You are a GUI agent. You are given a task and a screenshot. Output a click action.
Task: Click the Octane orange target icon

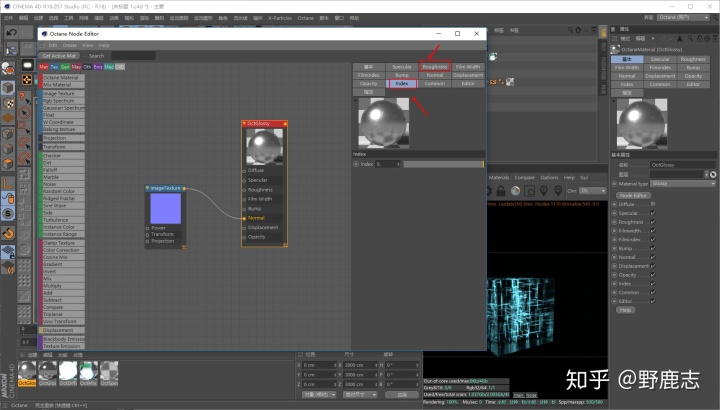click(27, 80)
